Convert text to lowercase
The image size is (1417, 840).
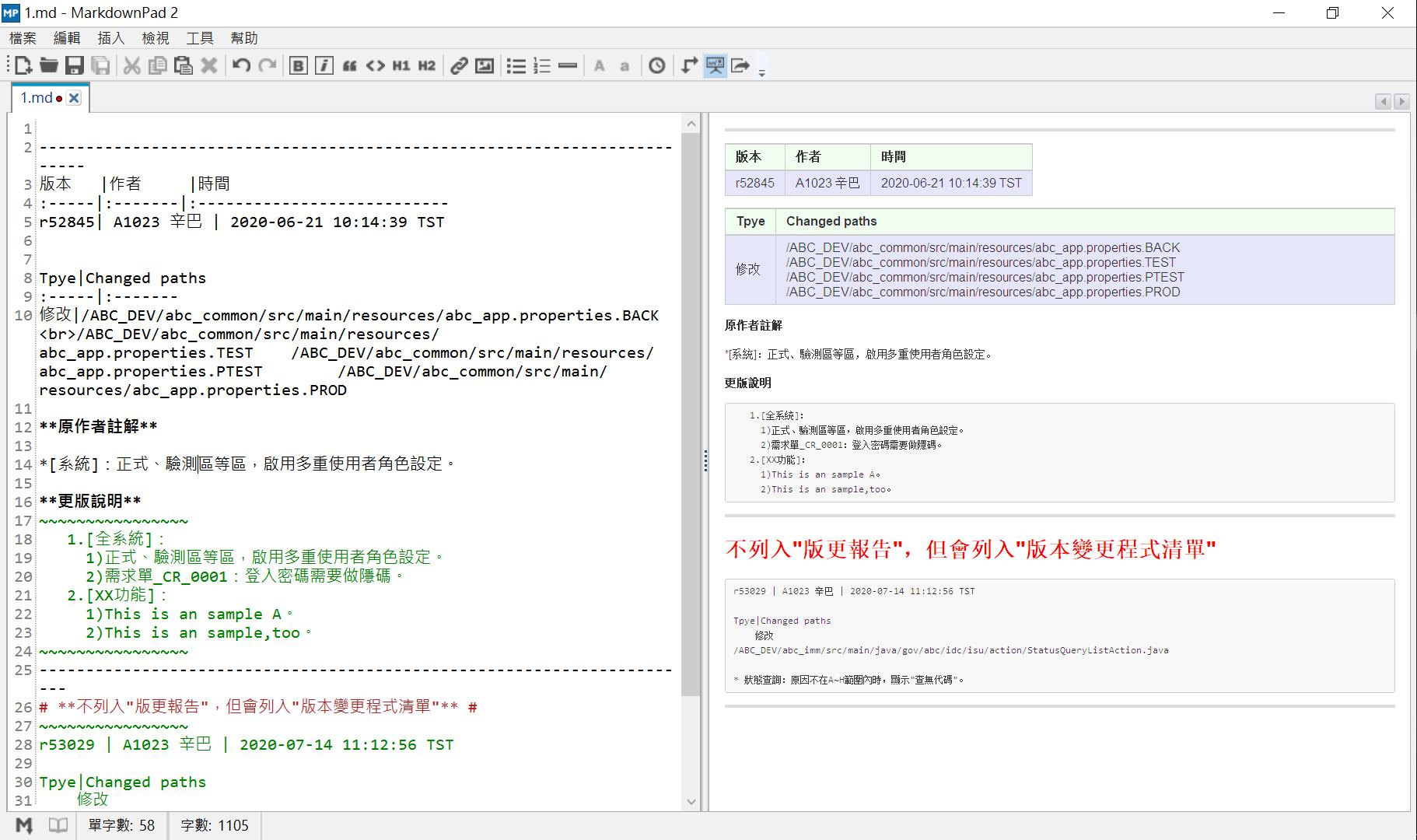pyautogui.click(x=625, y=66)
